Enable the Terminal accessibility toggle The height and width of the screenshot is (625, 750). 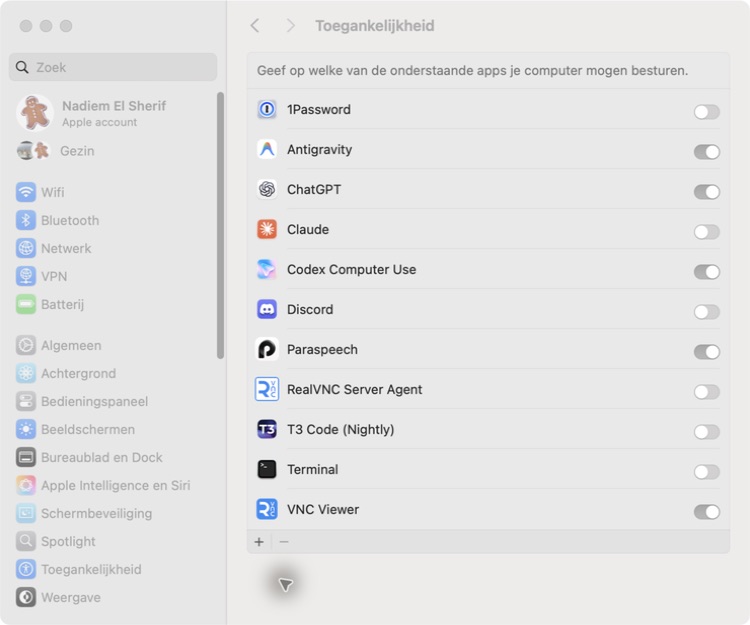coord(706,472)
